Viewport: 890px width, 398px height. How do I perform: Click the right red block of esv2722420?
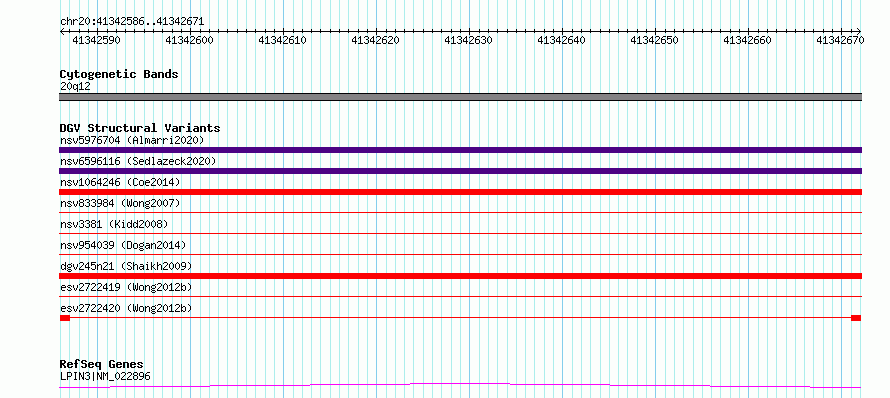[x=856, y=318]
